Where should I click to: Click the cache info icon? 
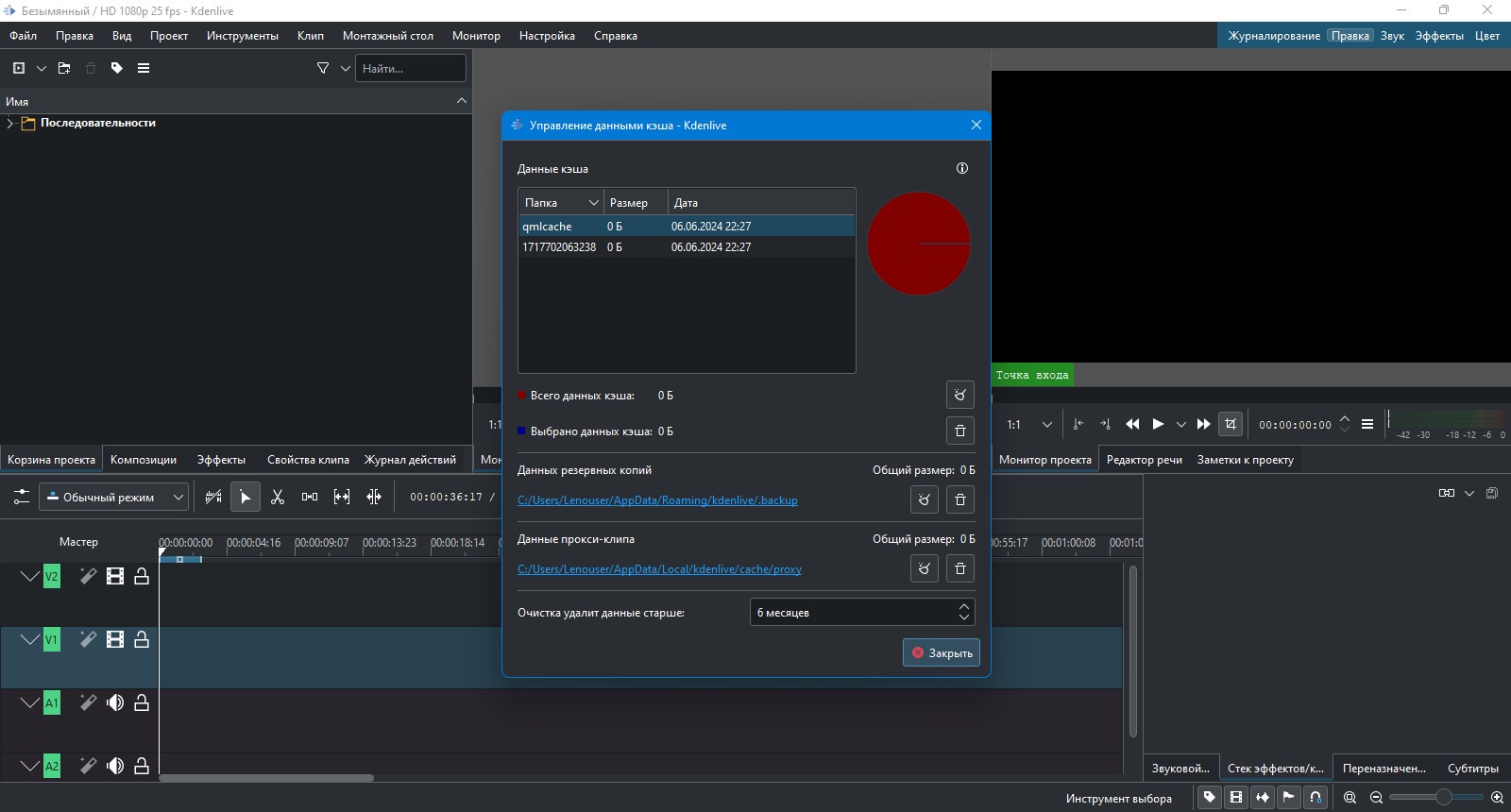tap(962, 168)
